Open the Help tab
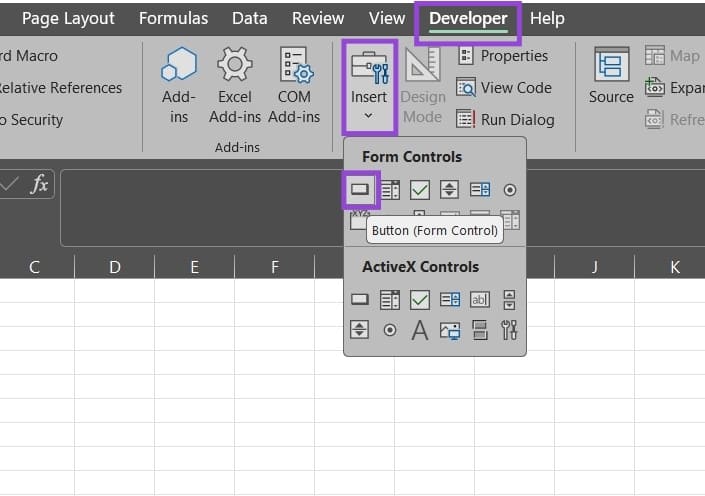The height and width of the screenshot is (496, 705). click(x=547, y=18)
